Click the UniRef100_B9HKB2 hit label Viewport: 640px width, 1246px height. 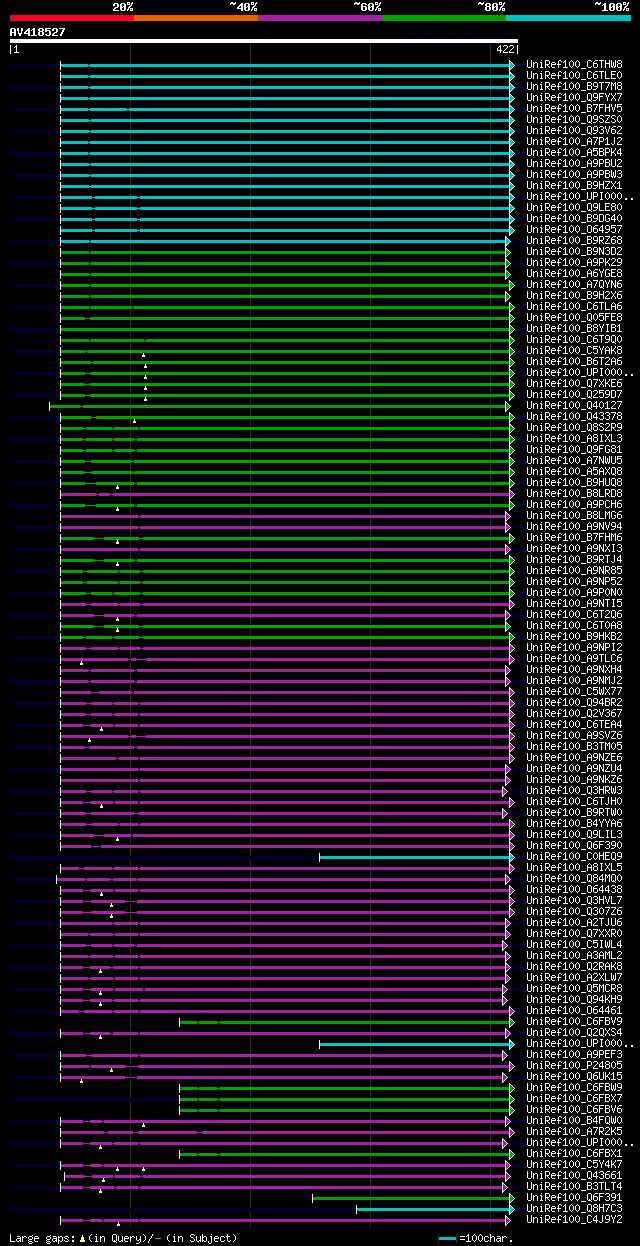pos(574,636)
